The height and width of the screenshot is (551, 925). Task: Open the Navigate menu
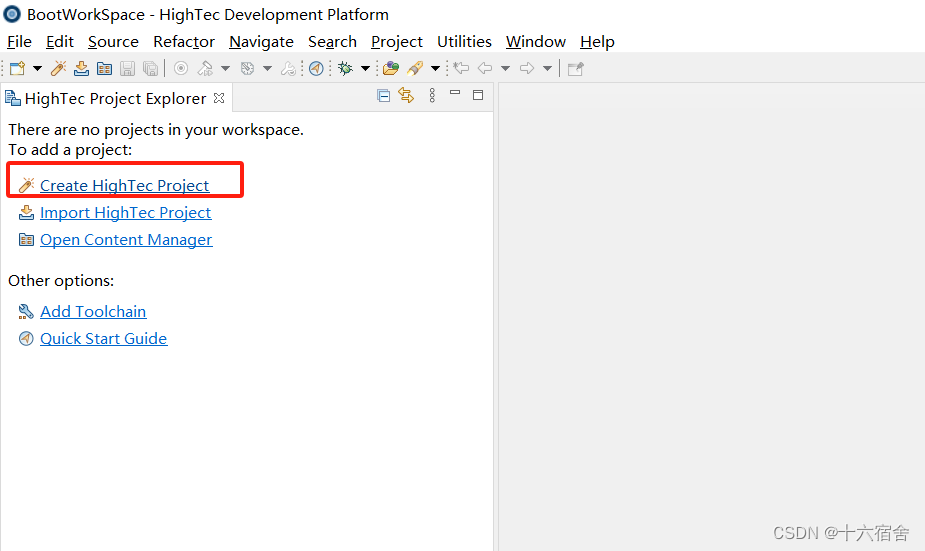click(x=261, y=42)
